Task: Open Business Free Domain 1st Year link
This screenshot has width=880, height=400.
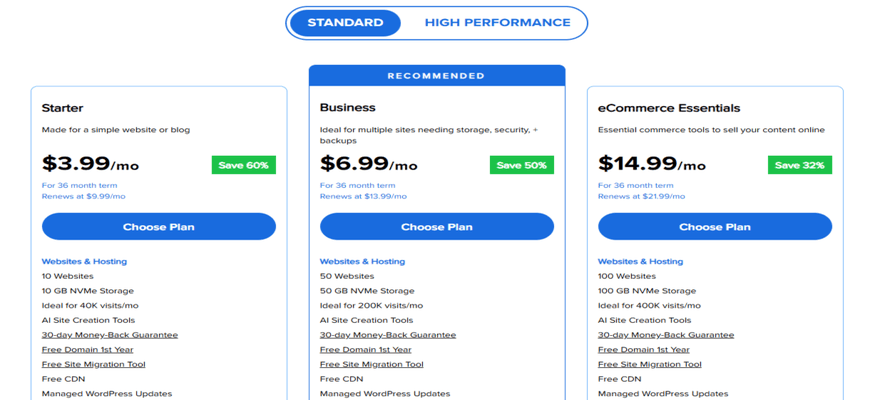Action: coord(365,350)
